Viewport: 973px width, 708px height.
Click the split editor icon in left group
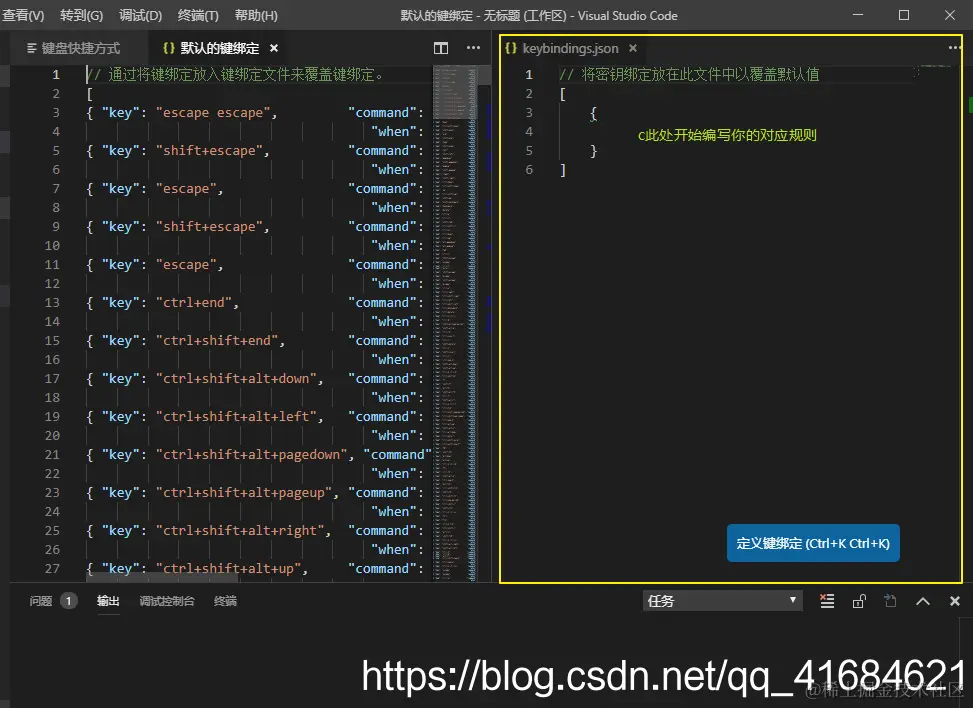[x=441, y=48]
